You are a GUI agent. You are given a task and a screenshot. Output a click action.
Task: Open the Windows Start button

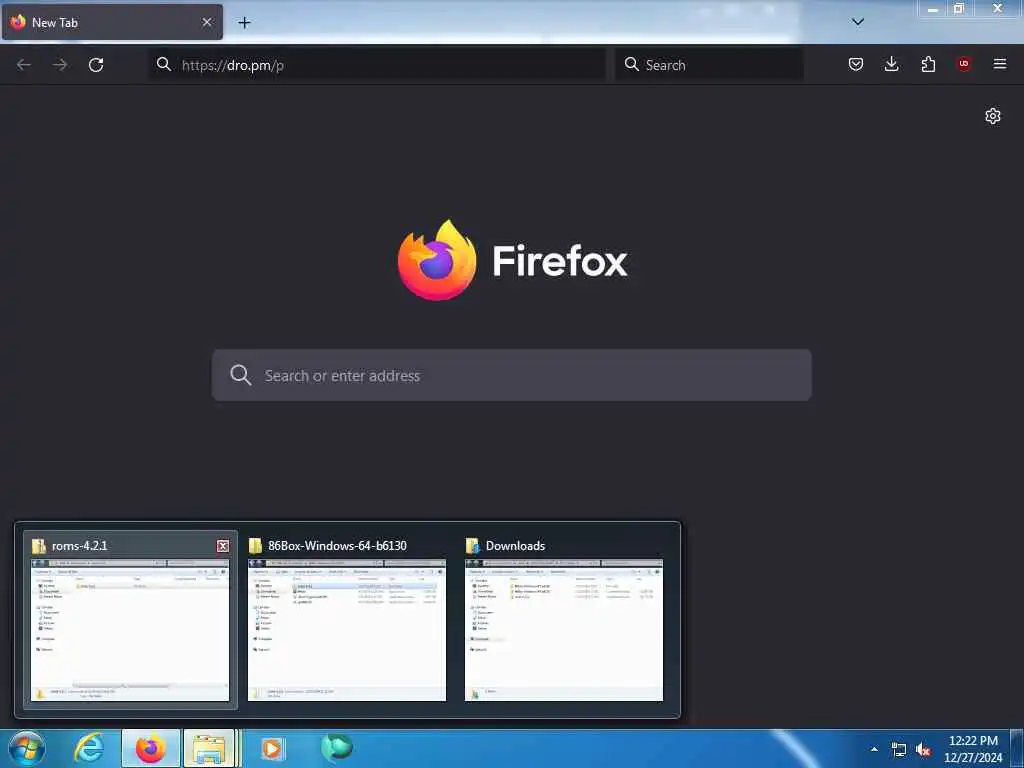click(x=27, y=748)
